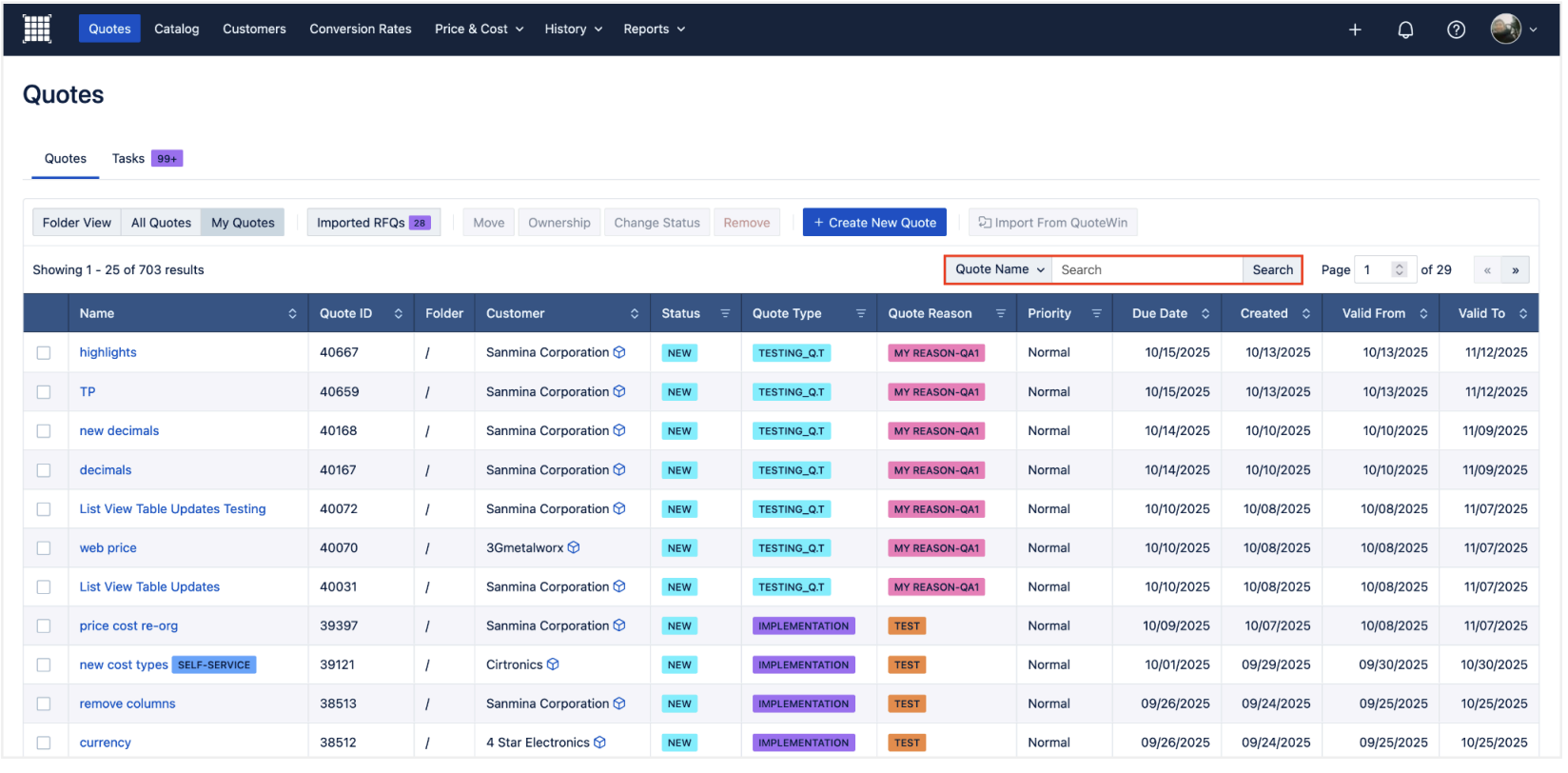Expand the Reports dropdown menu
1568x773 pixels.
(654, 30)
